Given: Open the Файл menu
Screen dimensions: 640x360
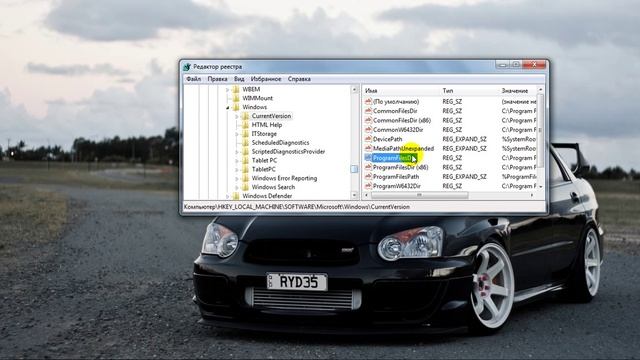Looking at the screenshot, I should 193,79.
